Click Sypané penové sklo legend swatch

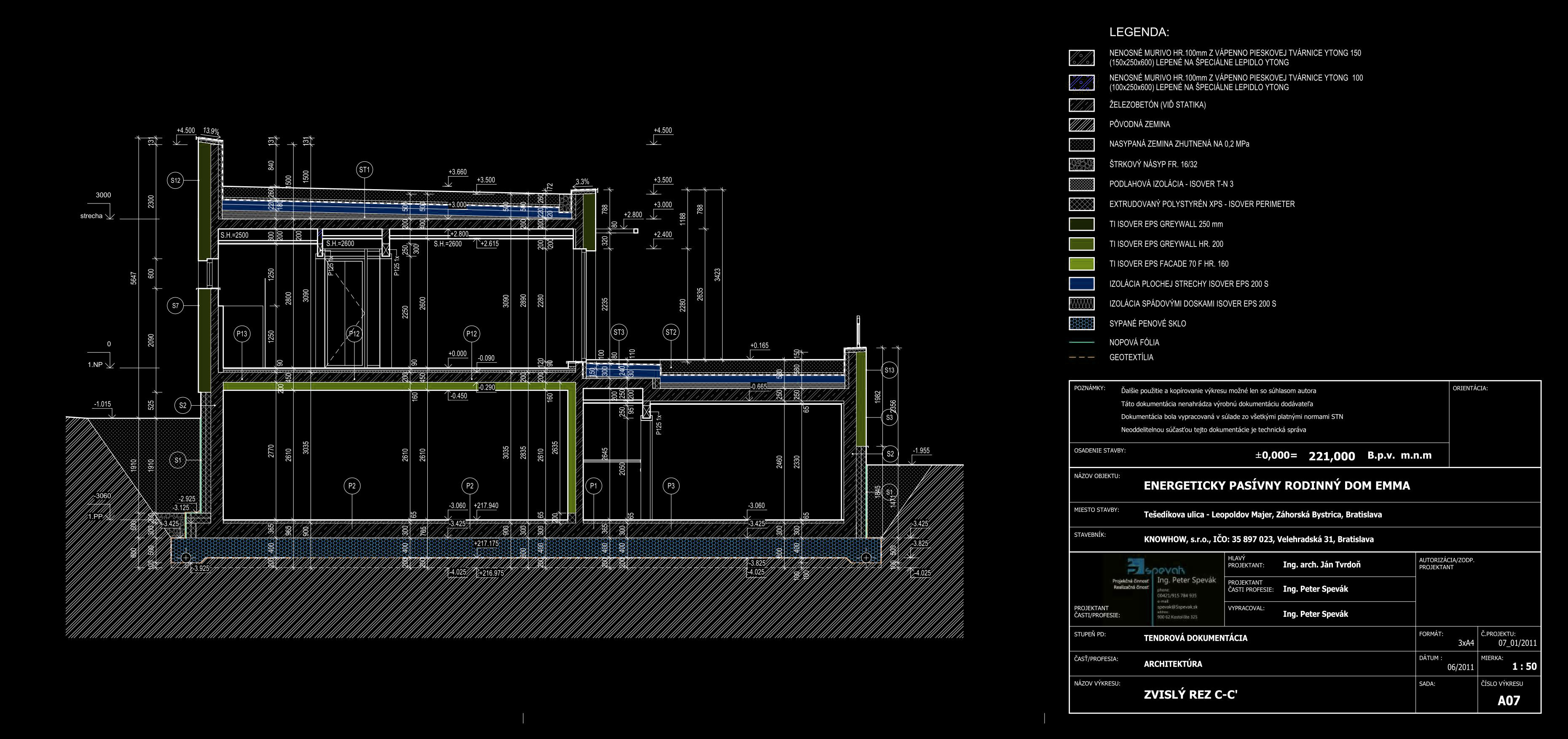click(x=1082, y=323)
